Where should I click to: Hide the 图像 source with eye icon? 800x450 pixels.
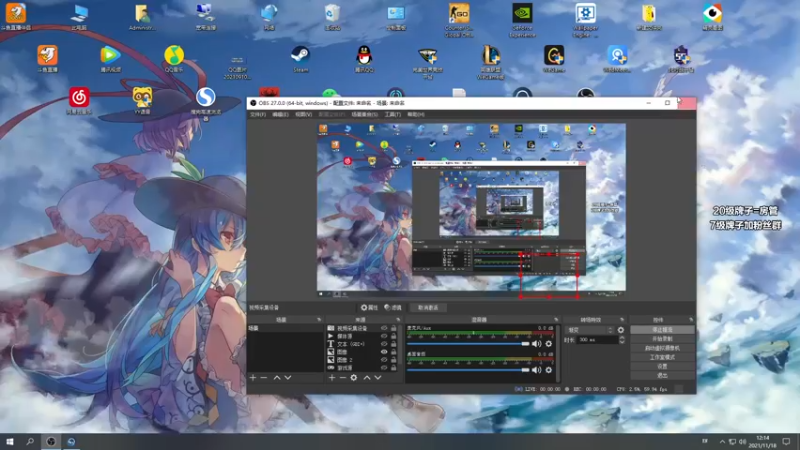[384, 352]
